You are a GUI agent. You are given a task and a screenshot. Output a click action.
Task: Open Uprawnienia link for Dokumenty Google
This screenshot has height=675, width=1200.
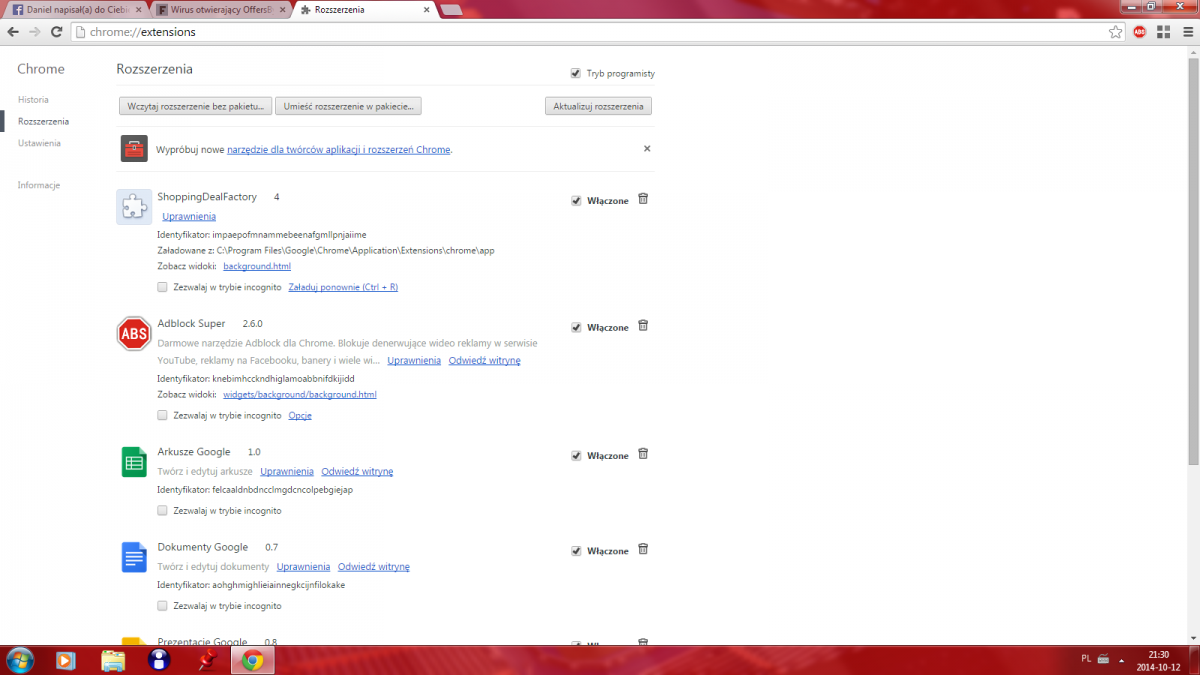[303, 566]
